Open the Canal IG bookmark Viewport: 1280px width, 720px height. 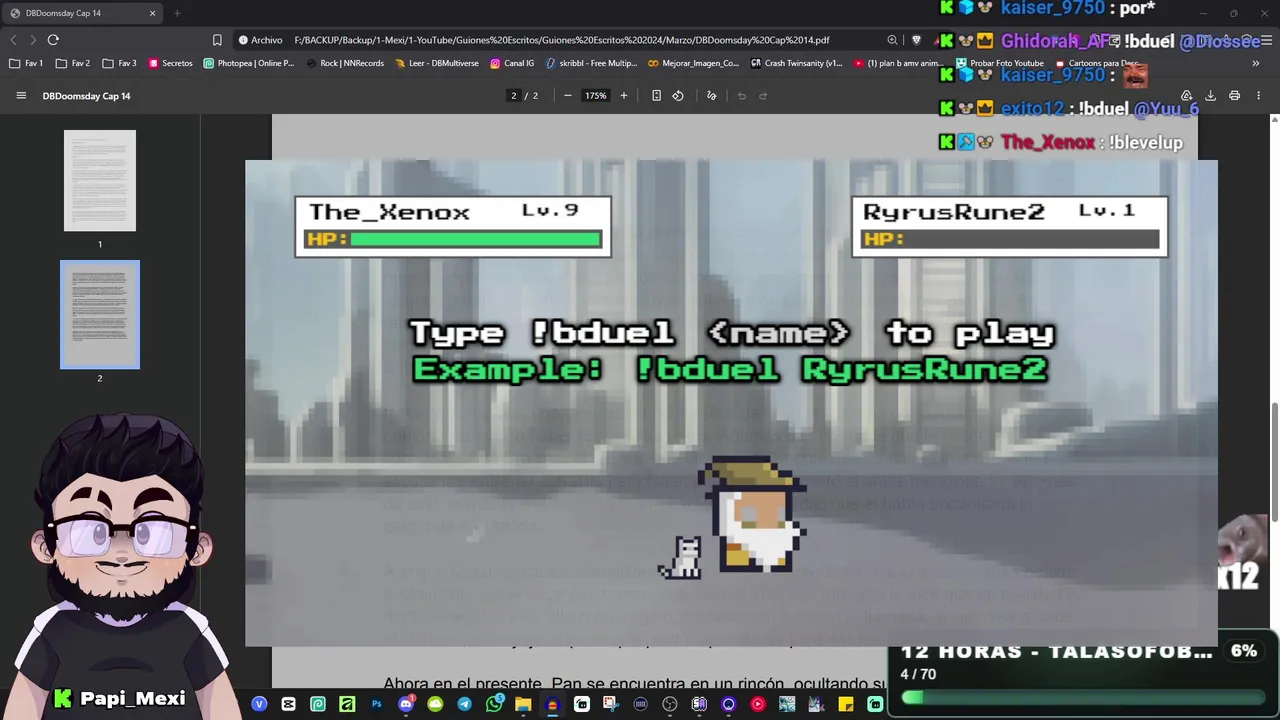point(512,63)
